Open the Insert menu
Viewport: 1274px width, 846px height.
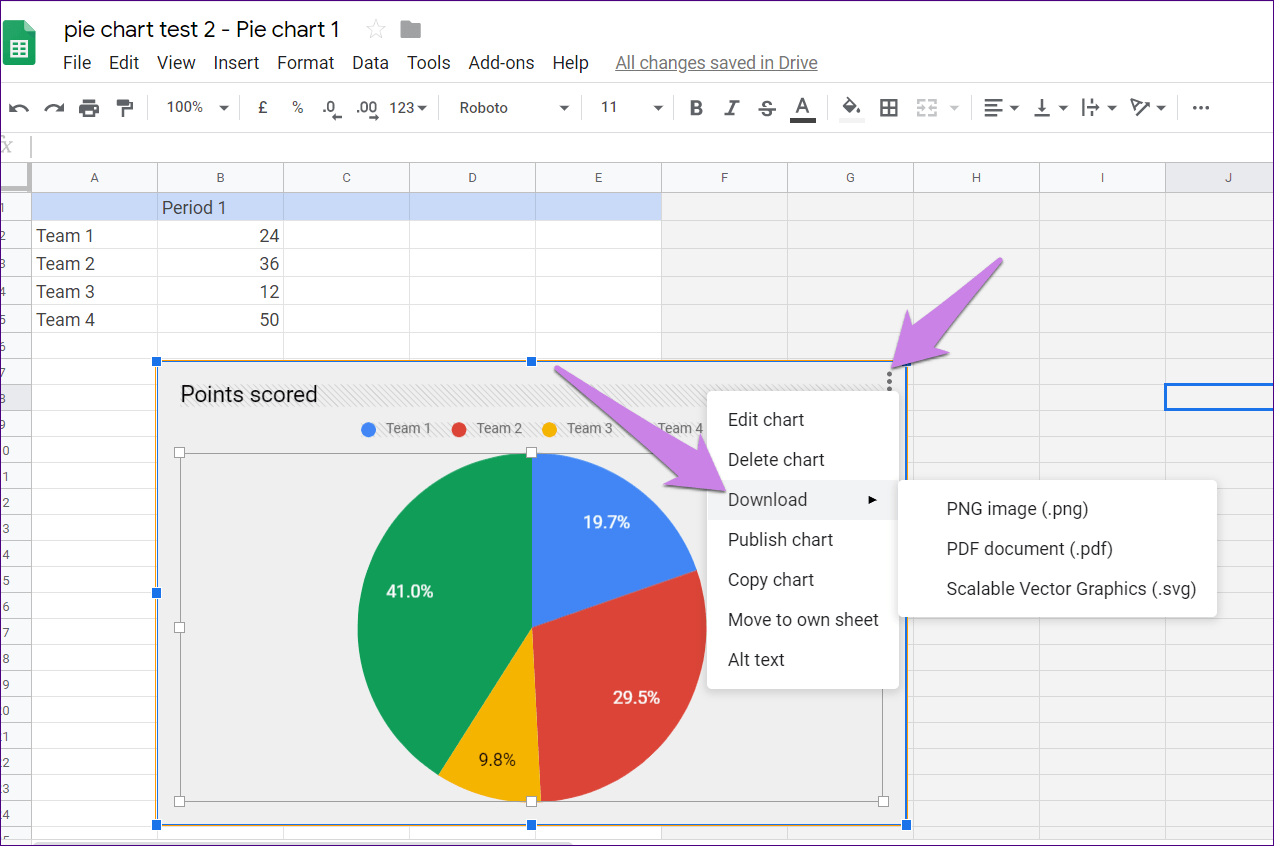pos(236,63)
